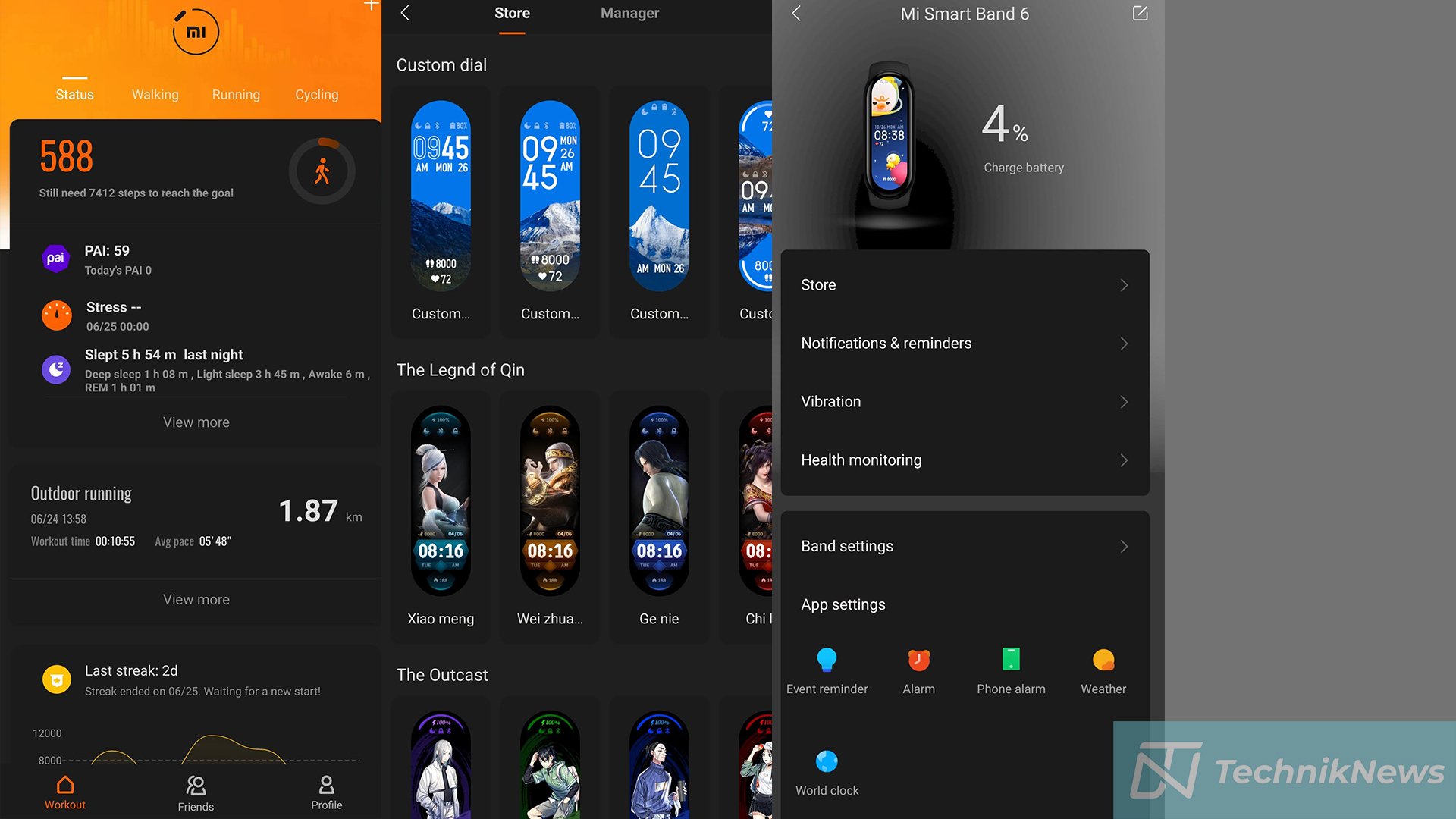
Task: Click View more under Outdoor running
Action: tap(196, 600)
